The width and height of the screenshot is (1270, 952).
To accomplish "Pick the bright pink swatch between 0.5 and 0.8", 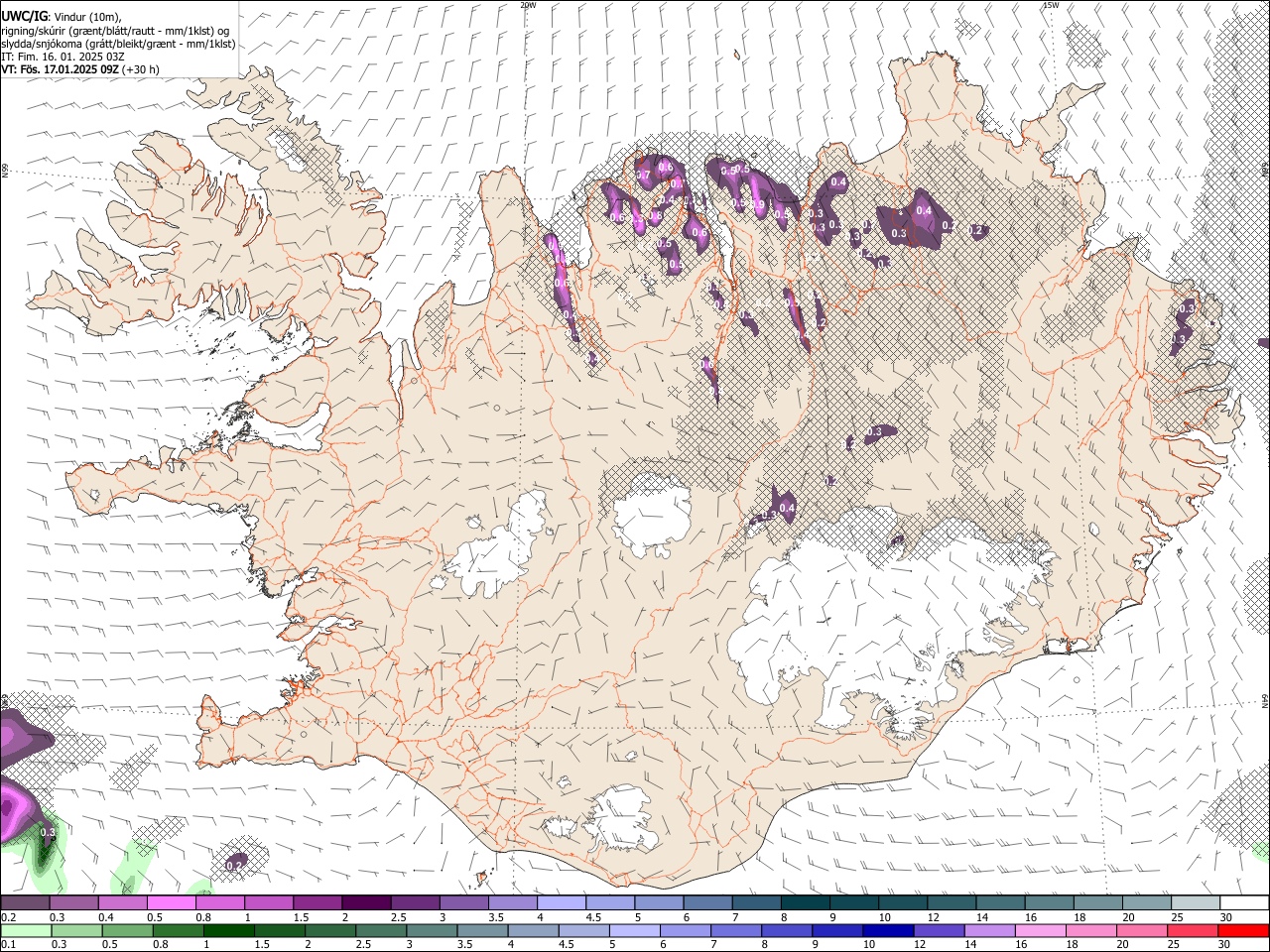I will pos(171,903).
